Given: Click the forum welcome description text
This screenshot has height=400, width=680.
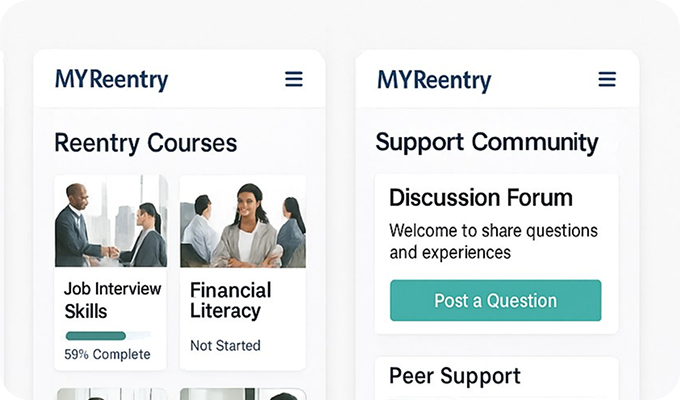Looking at the screenshot, I should pos(493,241).
